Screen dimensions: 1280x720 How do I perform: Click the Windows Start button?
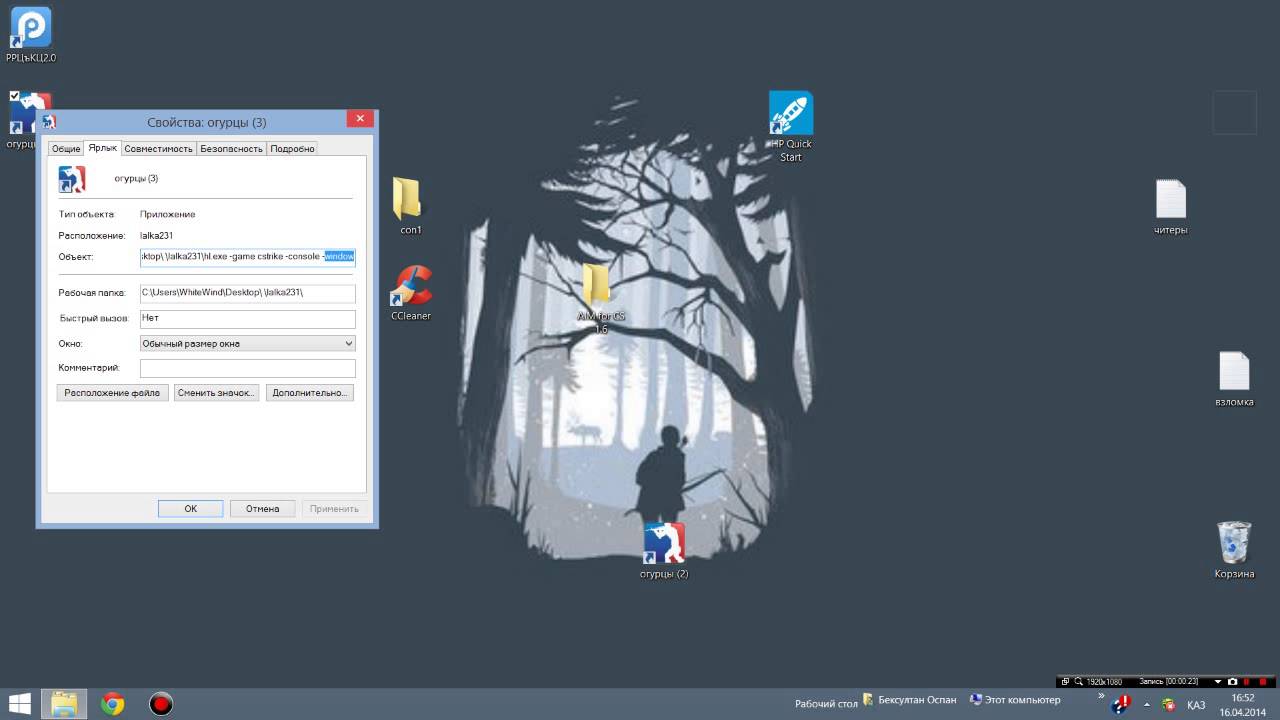[19, 704]
